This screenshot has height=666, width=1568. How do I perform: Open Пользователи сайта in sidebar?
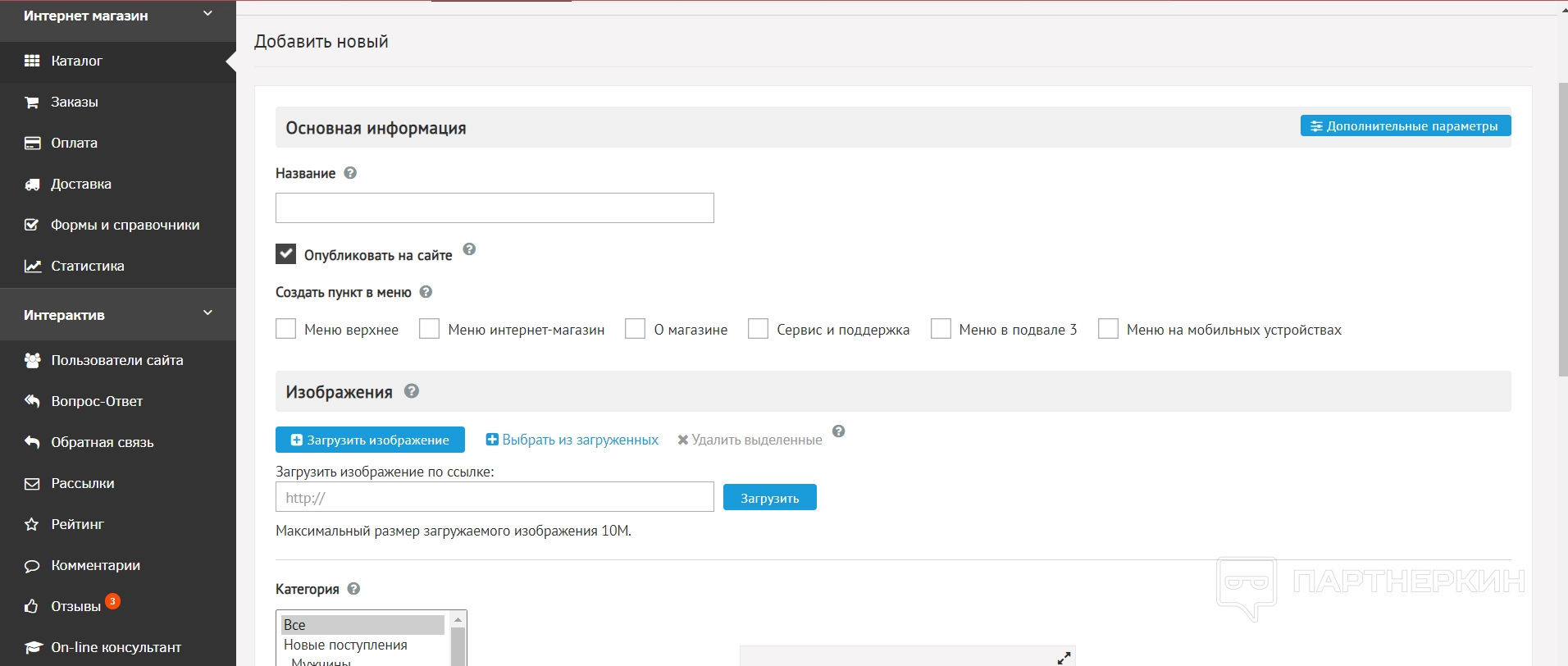tap(118, 360)
